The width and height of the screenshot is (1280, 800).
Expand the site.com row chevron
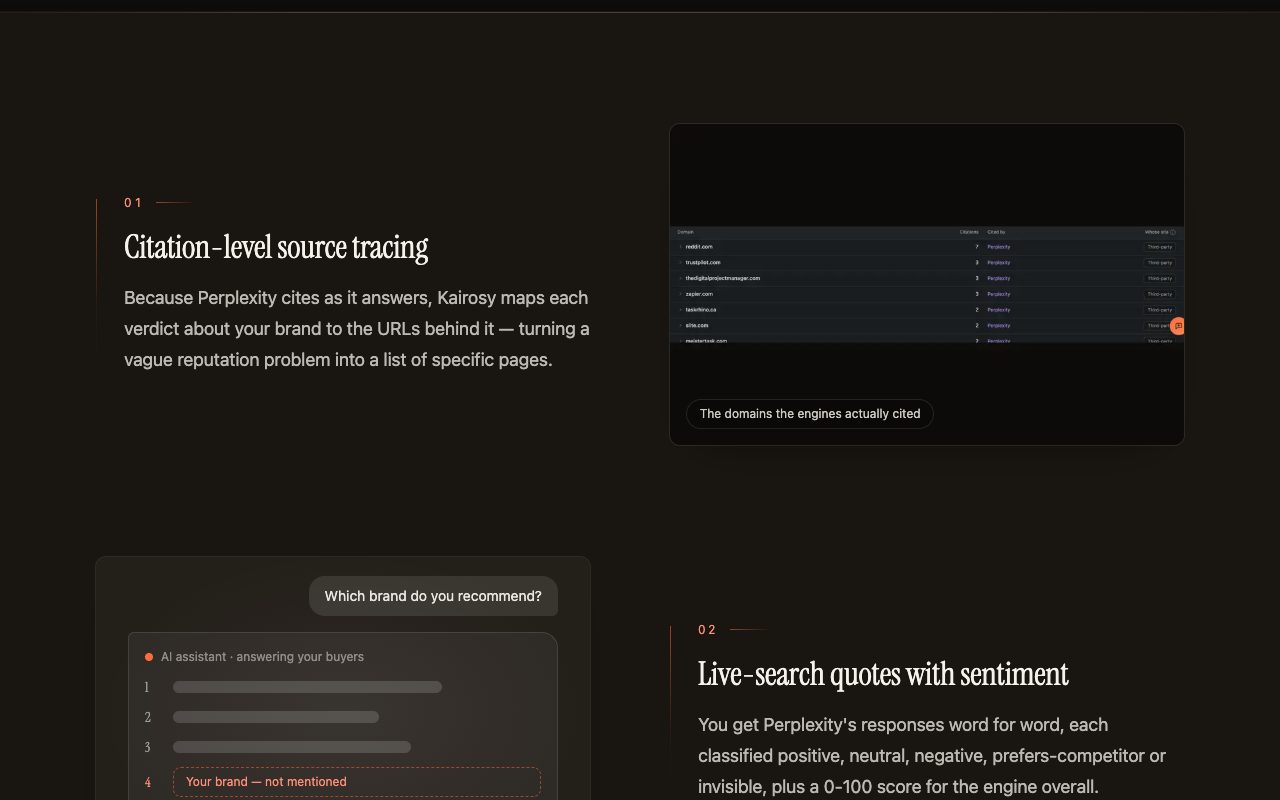click(680, 325)
